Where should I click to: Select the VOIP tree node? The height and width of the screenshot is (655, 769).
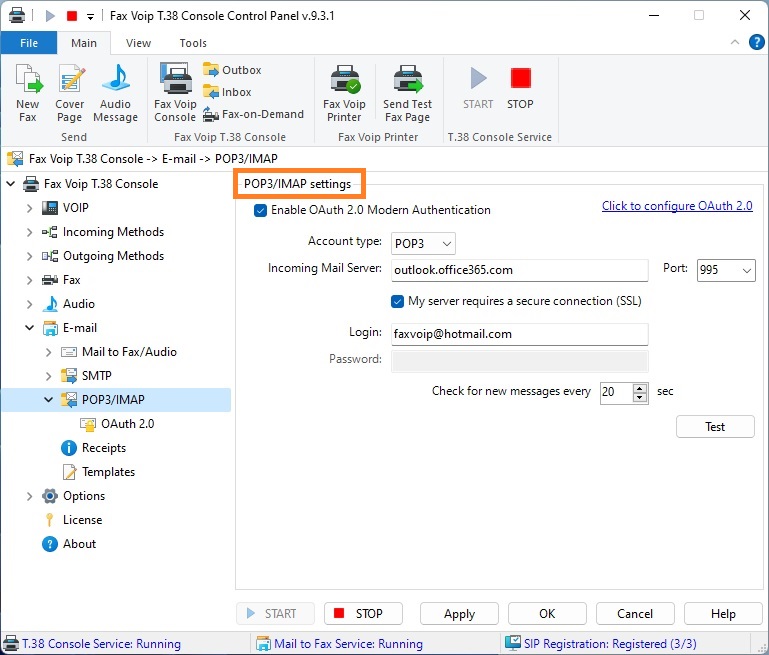76,208
